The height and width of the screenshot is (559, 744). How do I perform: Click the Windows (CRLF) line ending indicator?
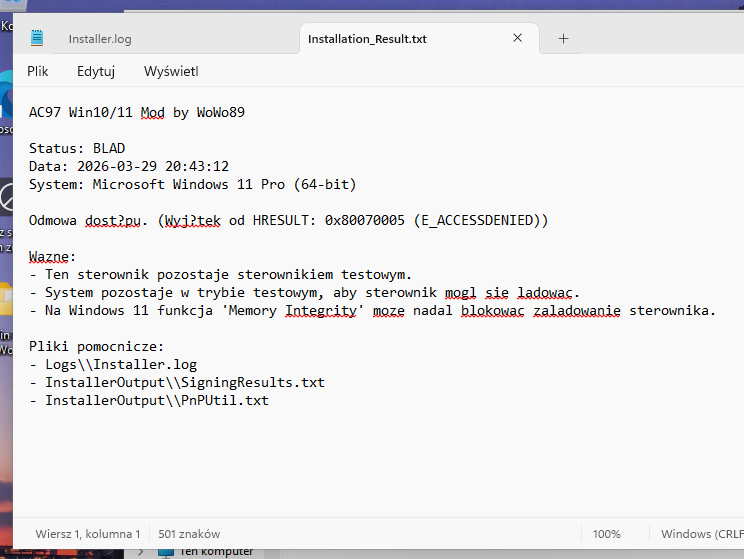pos(702,534)
